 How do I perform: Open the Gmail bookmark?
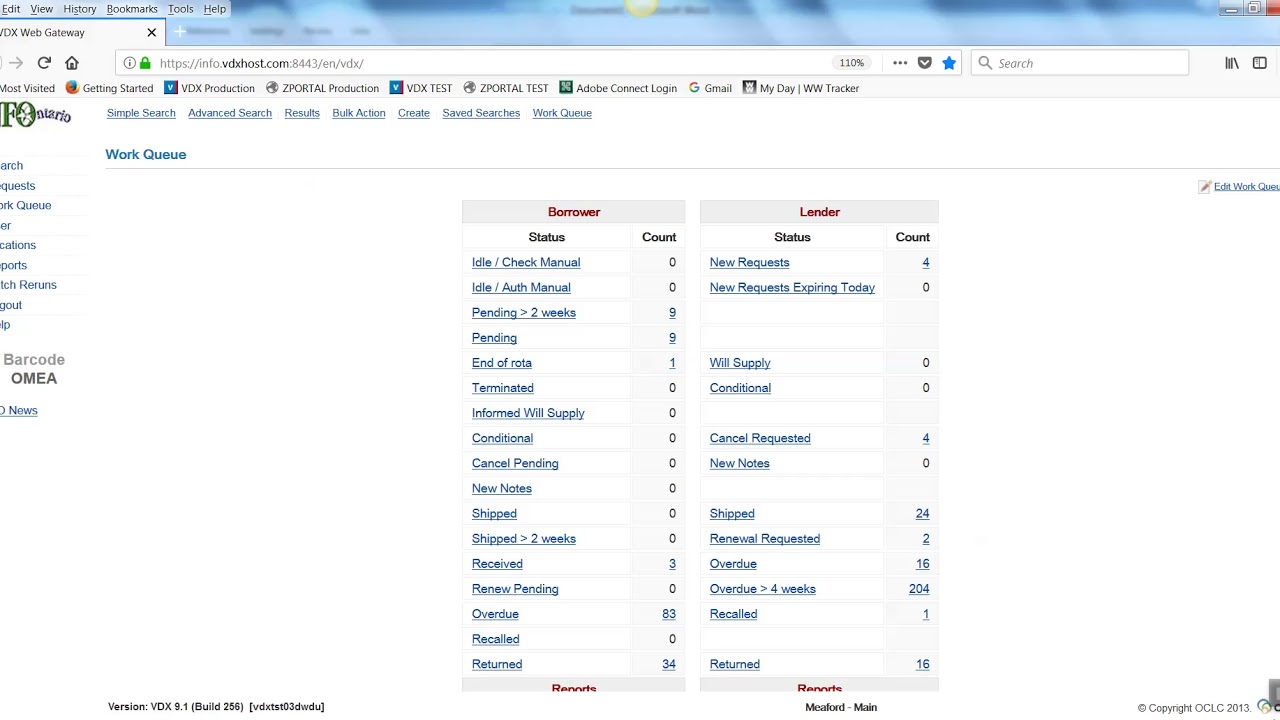pyautogui.click(x=710, y=88)
